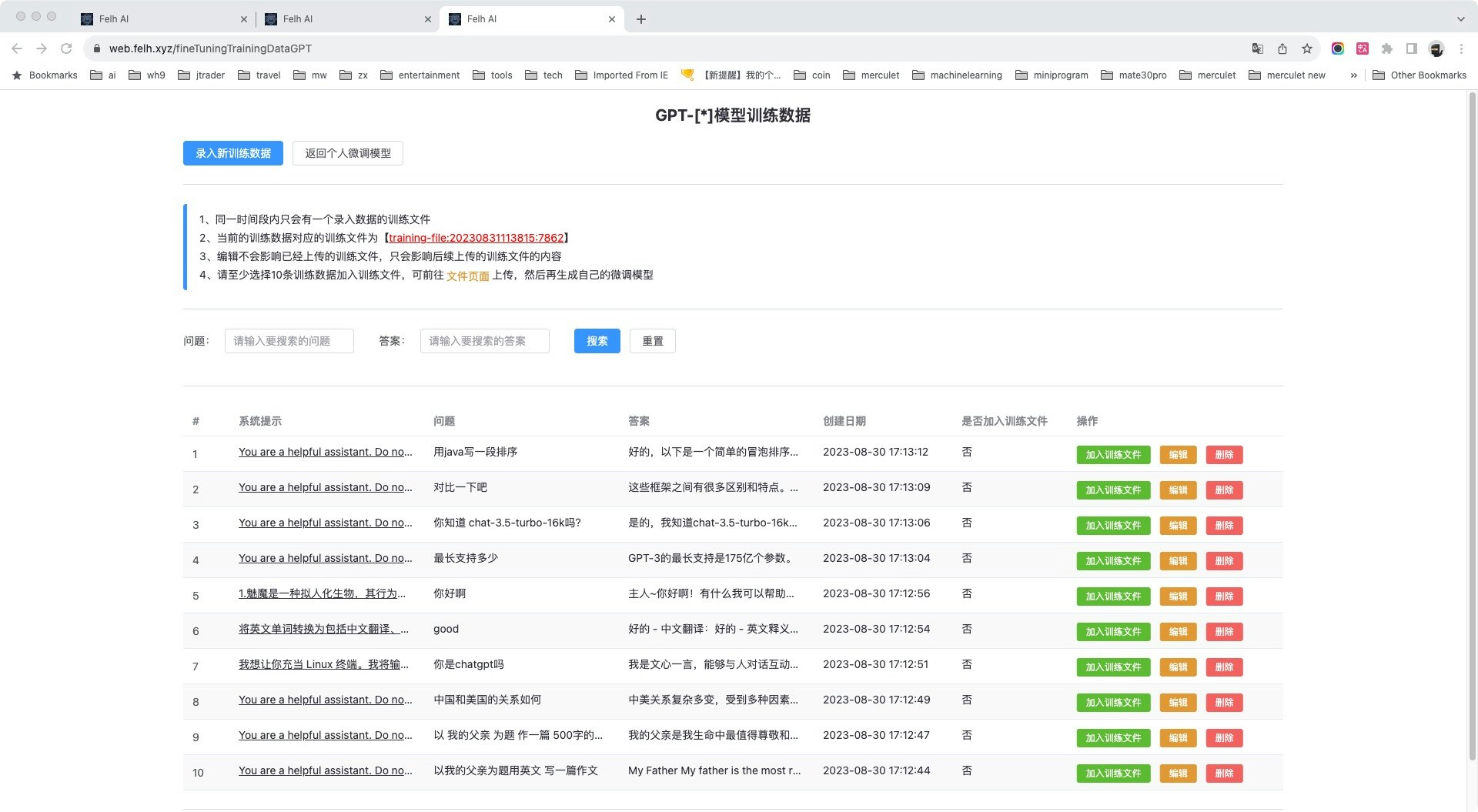Screen dimensions: 1478x812
Task: Click the pink translator extension icon
Action: [1363, 48]
